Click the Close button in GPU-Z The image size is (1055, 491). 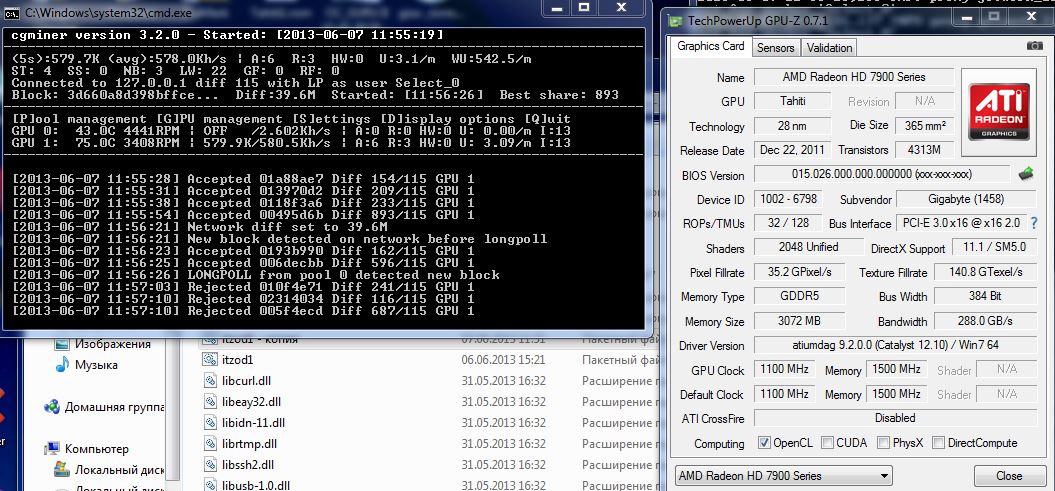coord(1009,476)
